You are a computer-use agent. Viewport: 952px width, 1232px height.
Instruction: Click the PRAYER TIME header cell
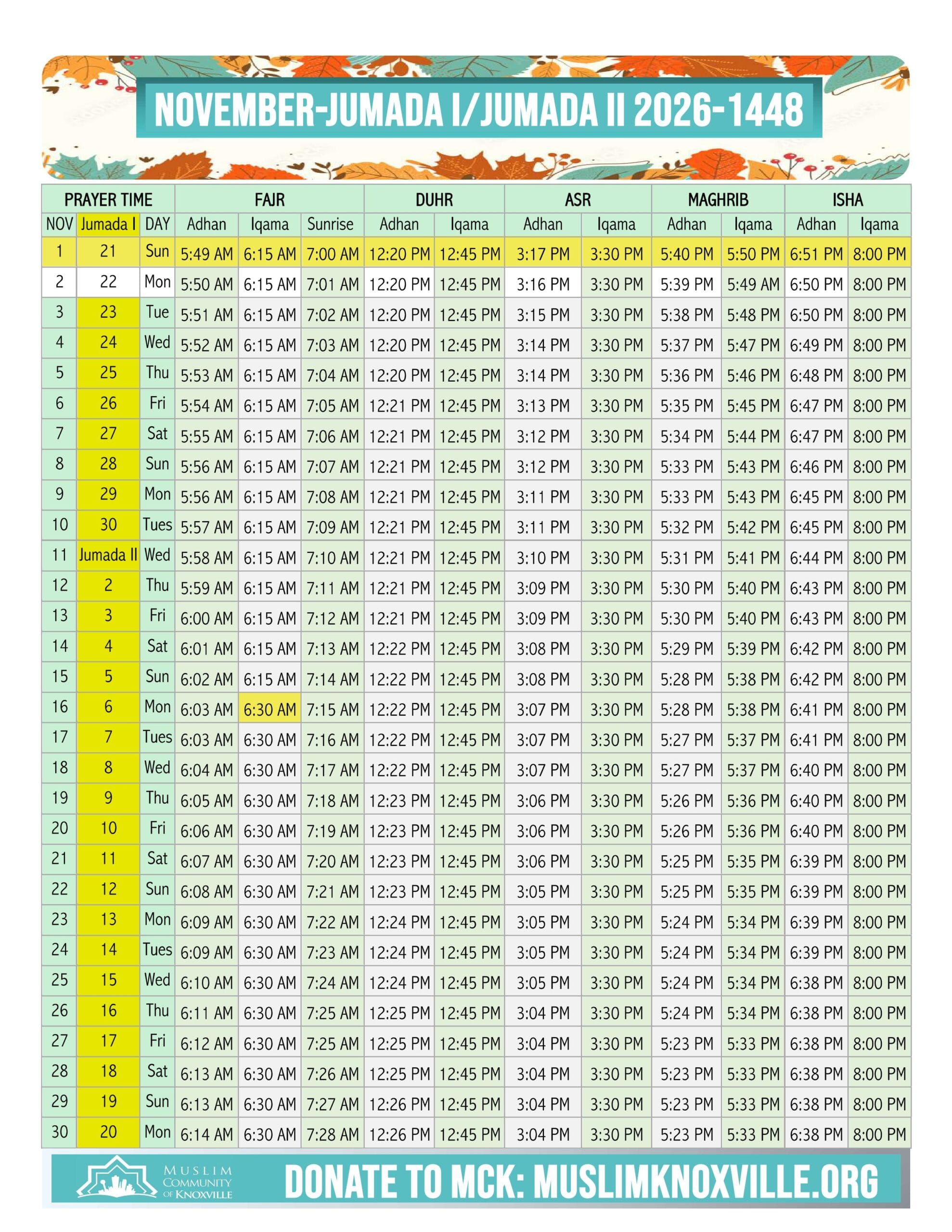click(x=108, y=200)
